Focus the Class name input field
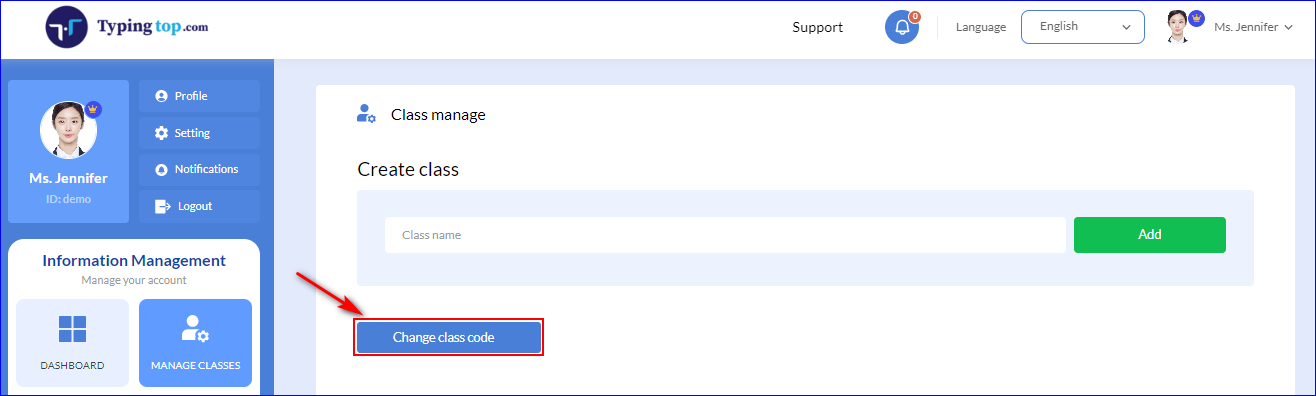This screenshot has width=1316, height=396. pyautogui.click(x=725, y=235)
